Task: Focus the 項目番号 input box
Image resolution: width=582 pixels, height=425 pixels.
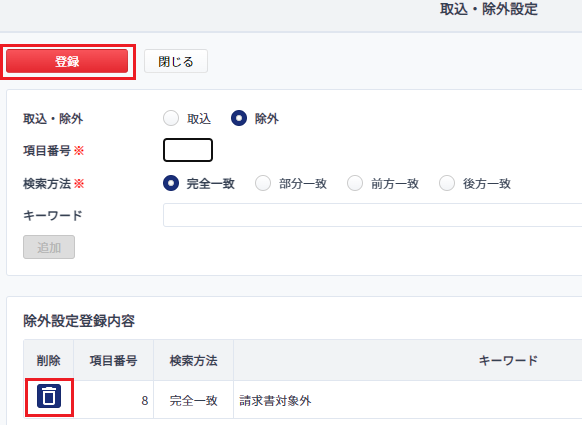Action: 188,150
